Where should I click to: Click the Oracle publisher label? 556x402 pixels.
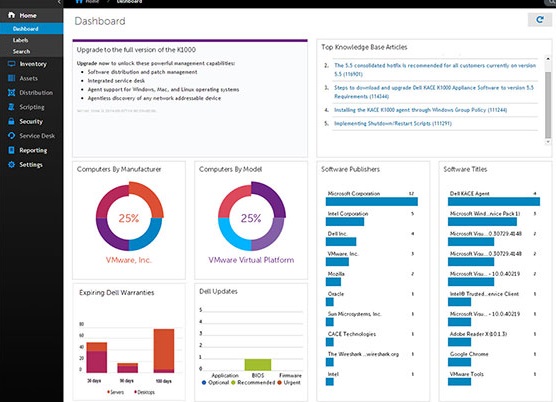tap(336, 294)
